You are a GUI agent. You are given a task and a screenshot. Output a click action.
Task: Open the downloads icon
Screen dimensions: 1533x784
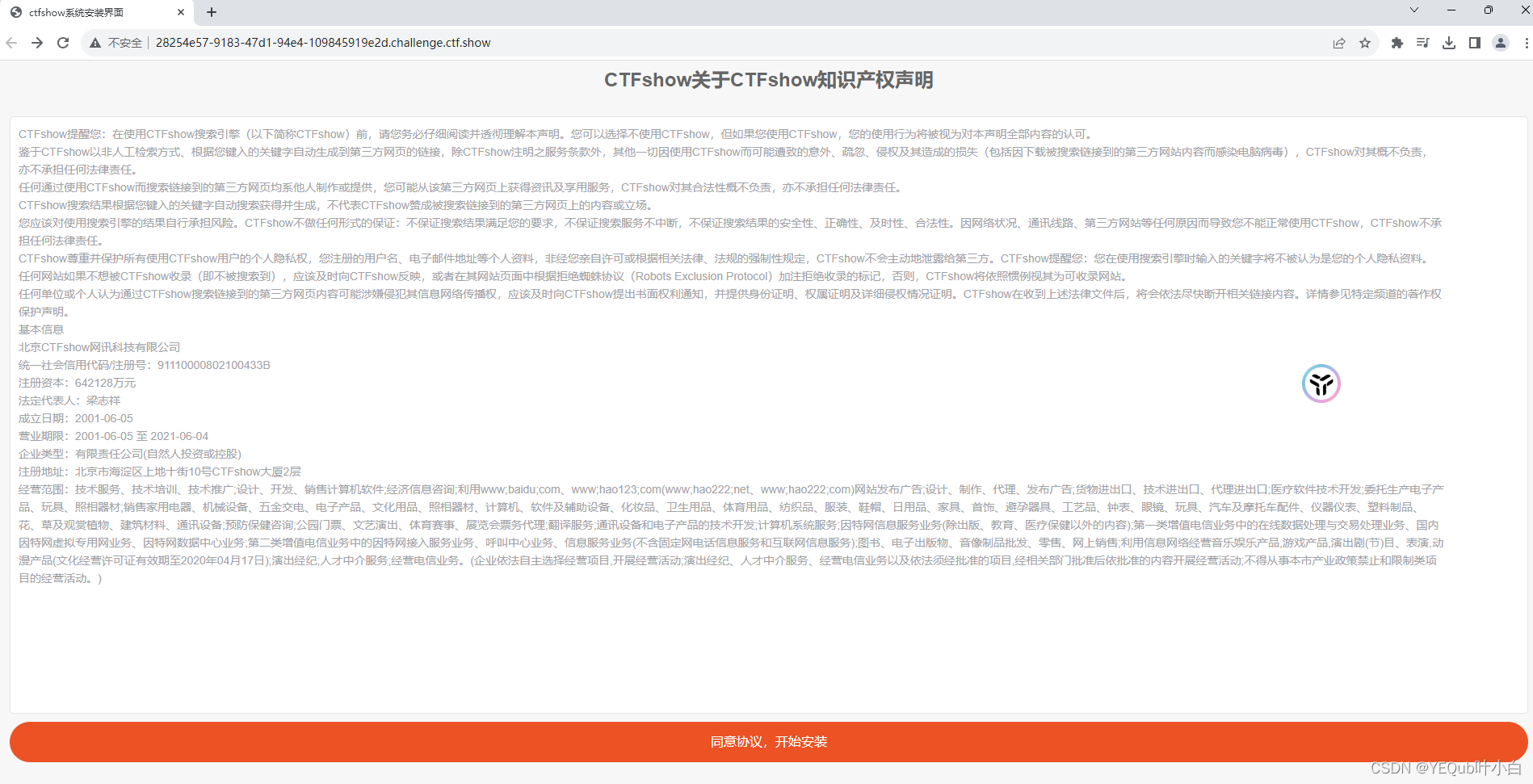click(1449, 43)
